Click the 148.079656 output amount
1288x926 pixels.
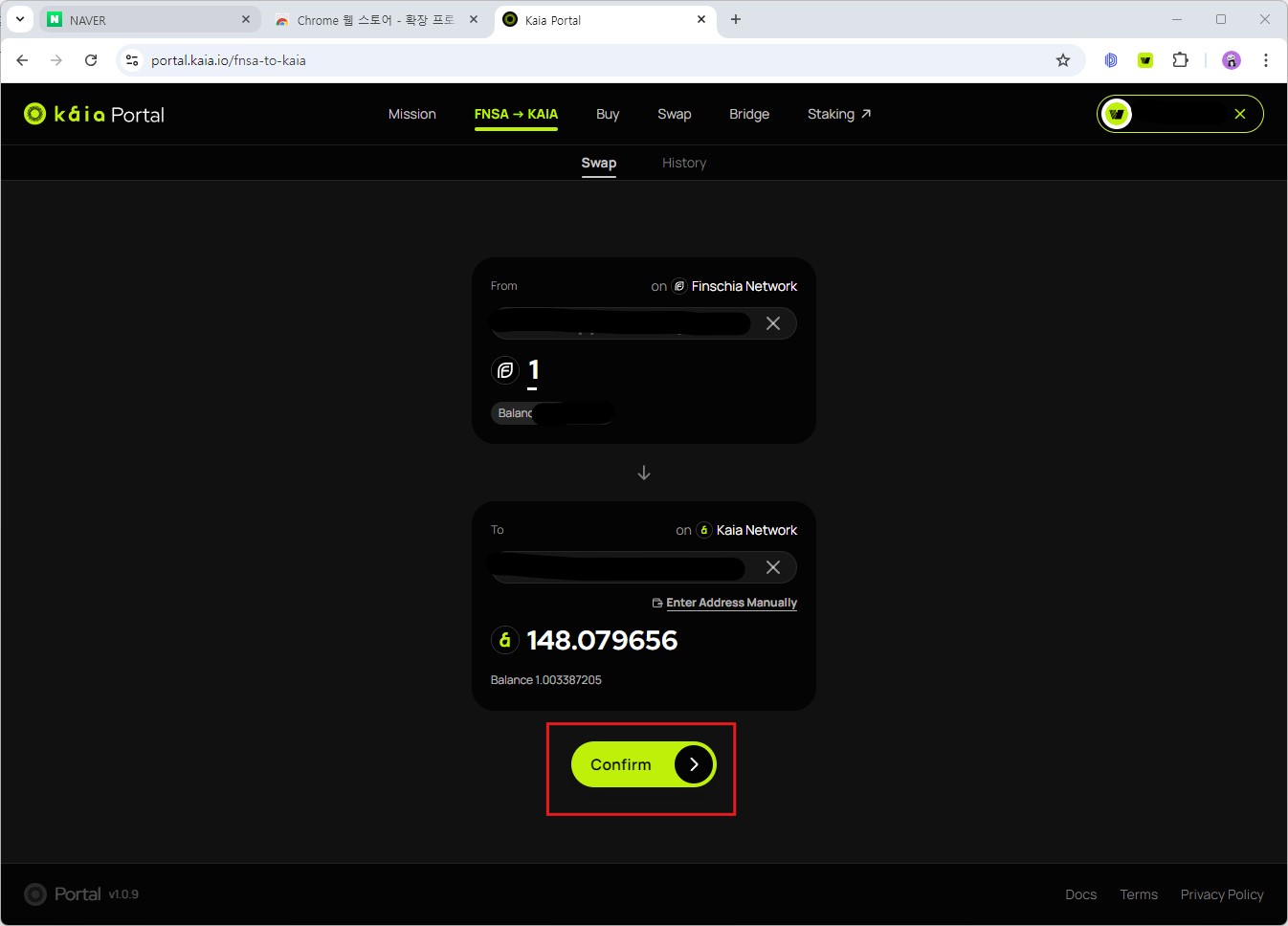(x=602, y=640)
